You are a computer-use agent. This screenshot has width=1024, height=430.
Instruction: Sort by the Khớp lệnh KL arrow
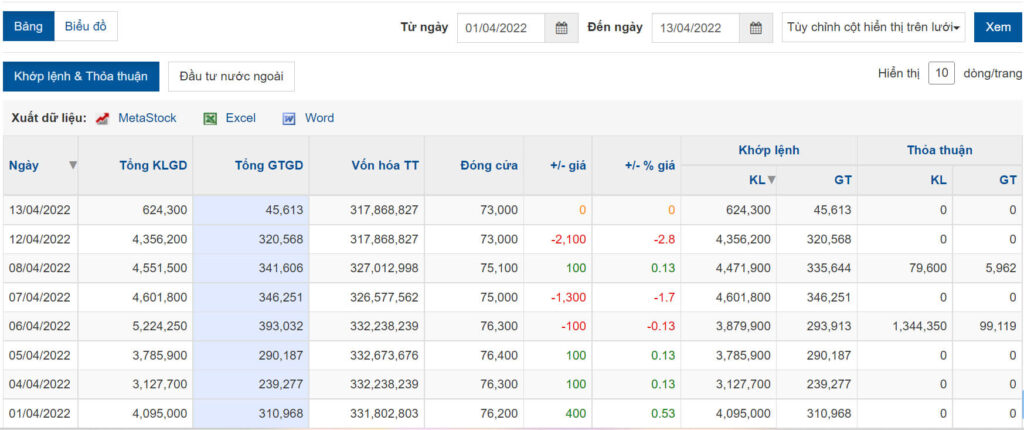pyautogui.click(x=771, y=180)
